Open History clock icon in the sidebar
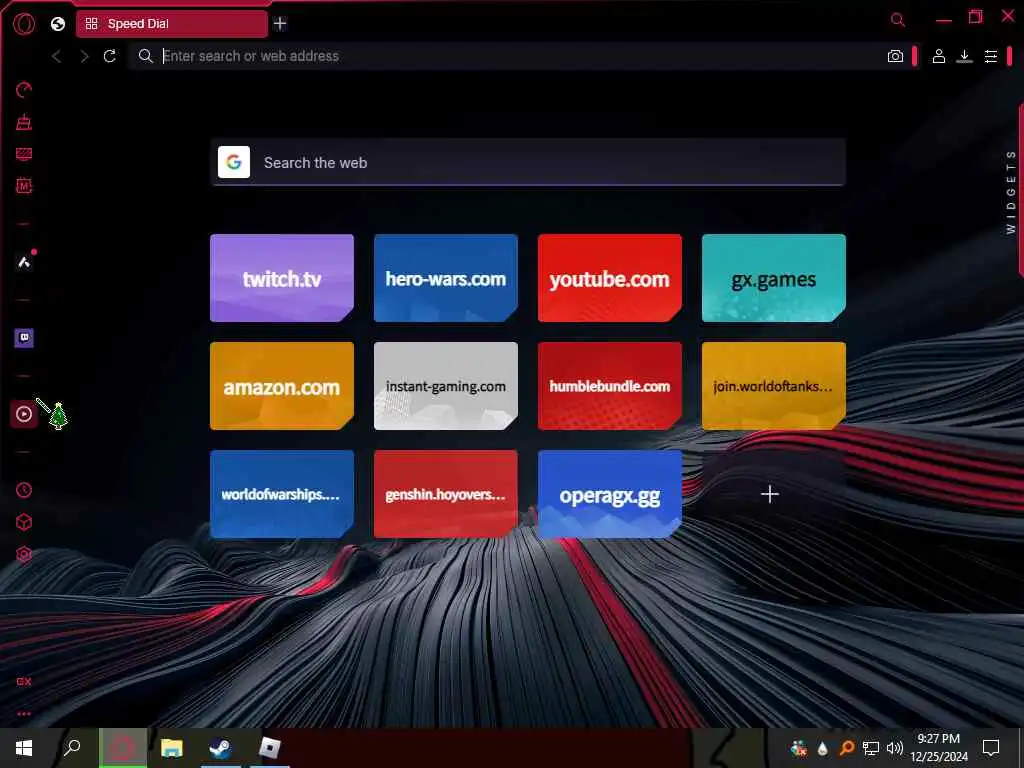The height and width of the screenshot is (768, 1024). [x=24, y=490]
